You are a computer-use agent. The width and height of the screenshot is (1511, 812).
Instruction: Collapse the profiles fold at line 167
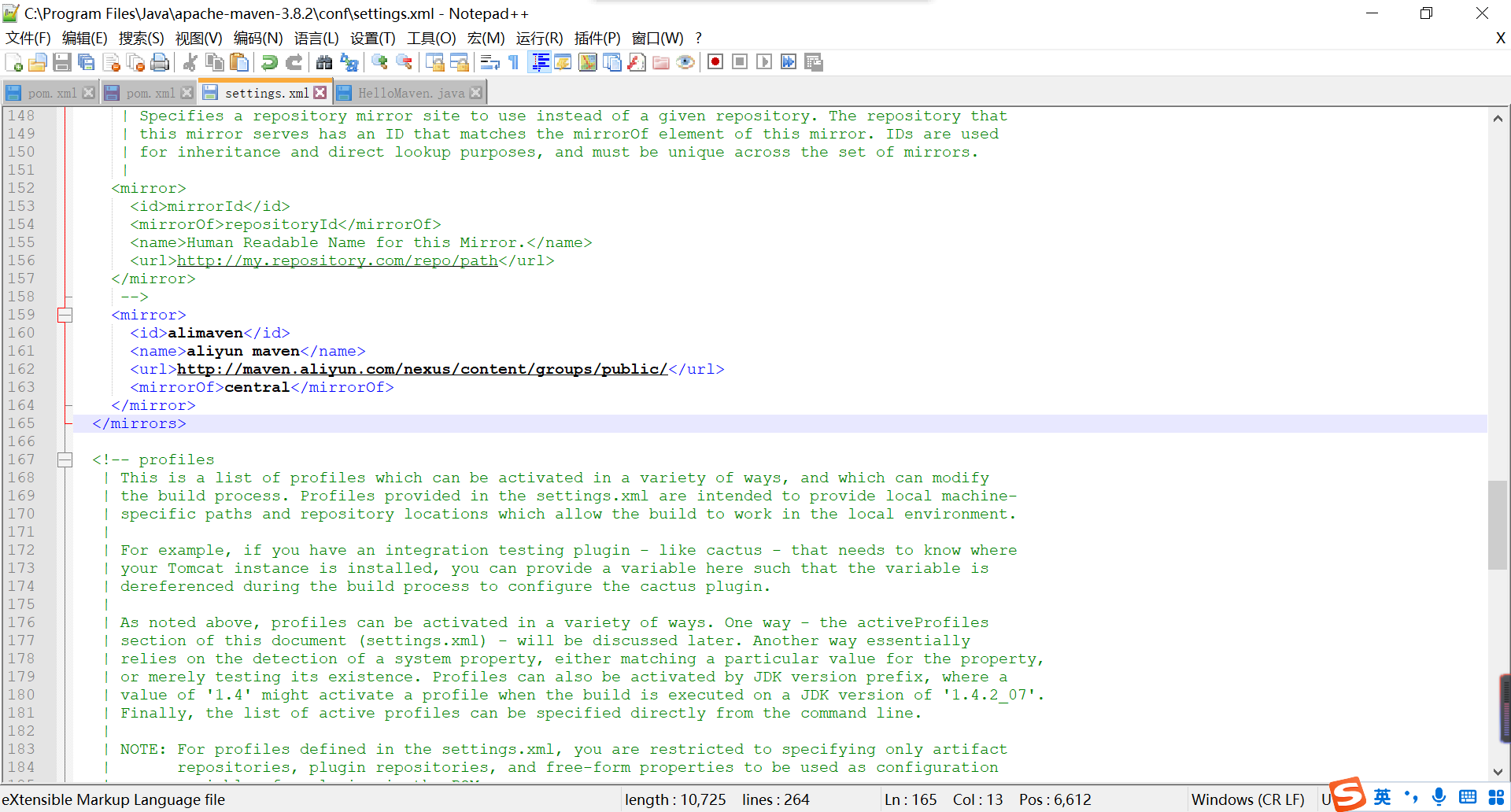point(65,460)
